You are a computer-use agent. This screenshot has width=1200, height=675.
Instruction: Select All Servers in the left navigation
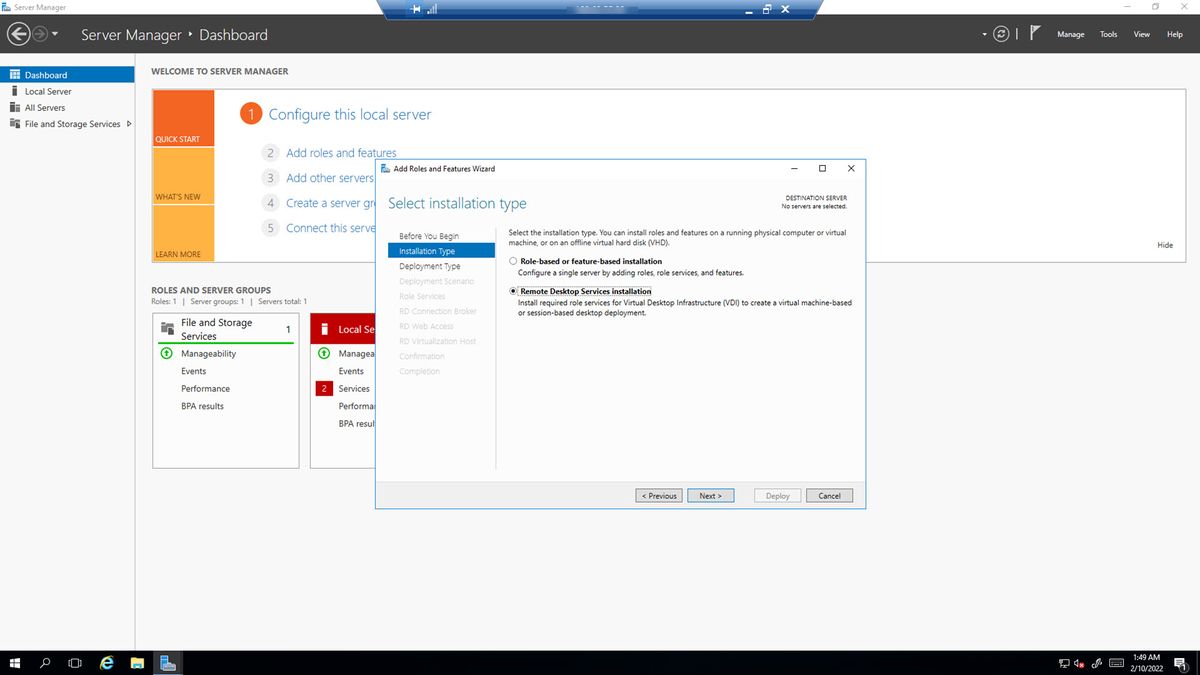67,107
